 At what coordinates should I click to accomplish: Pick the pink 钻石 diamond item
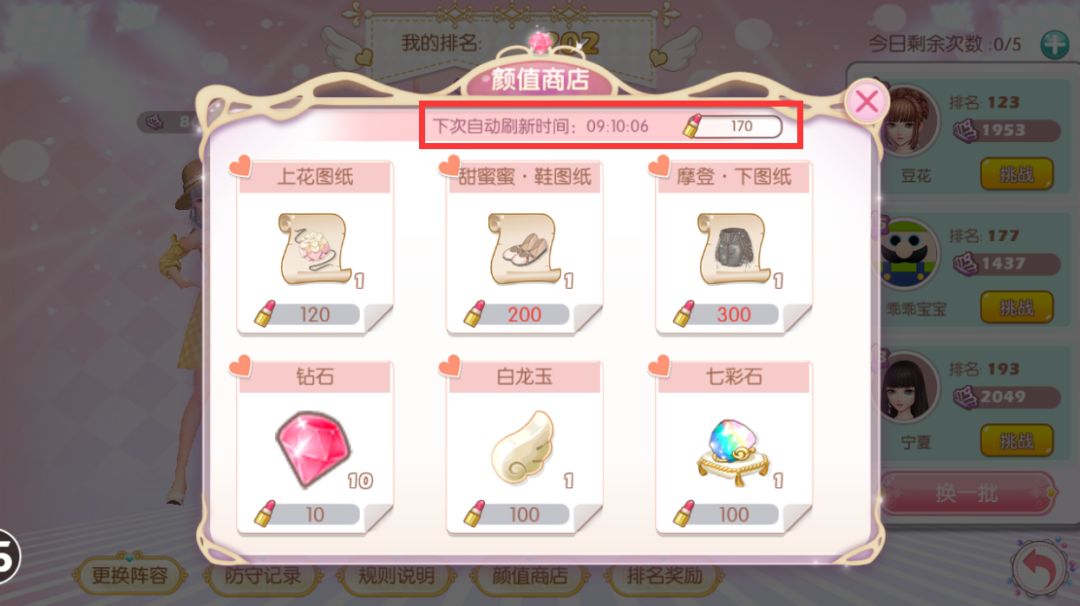click(314, 448)
